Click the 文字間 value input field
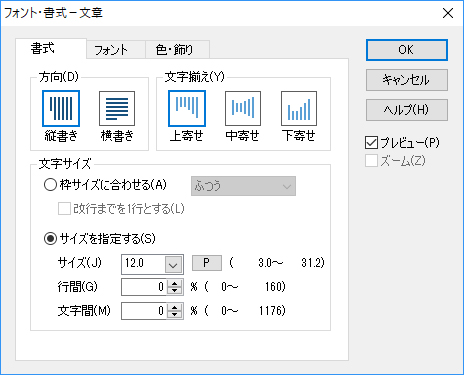 point(144,311)
